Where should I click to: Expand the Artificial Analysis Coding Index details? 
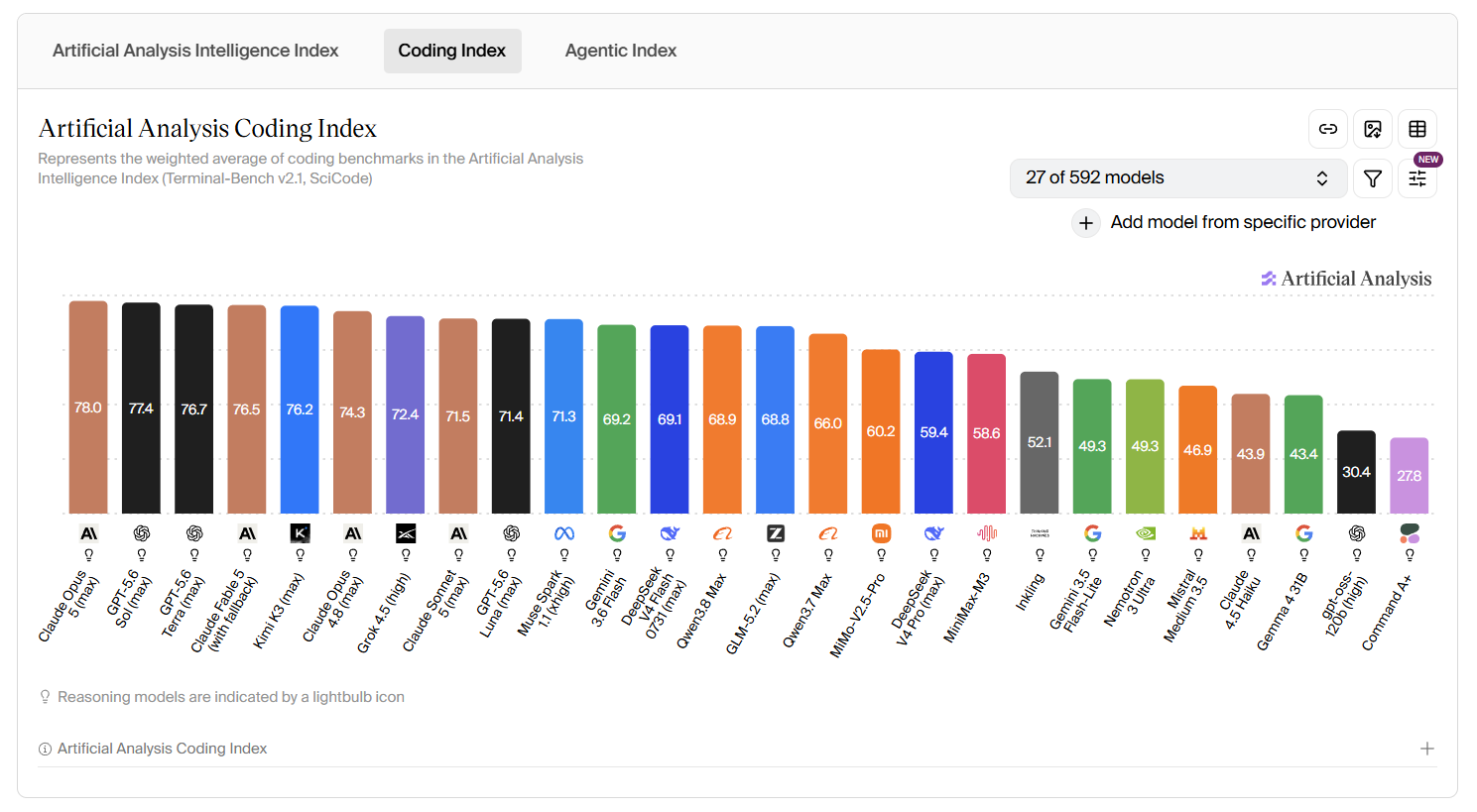pos(1427,749)
